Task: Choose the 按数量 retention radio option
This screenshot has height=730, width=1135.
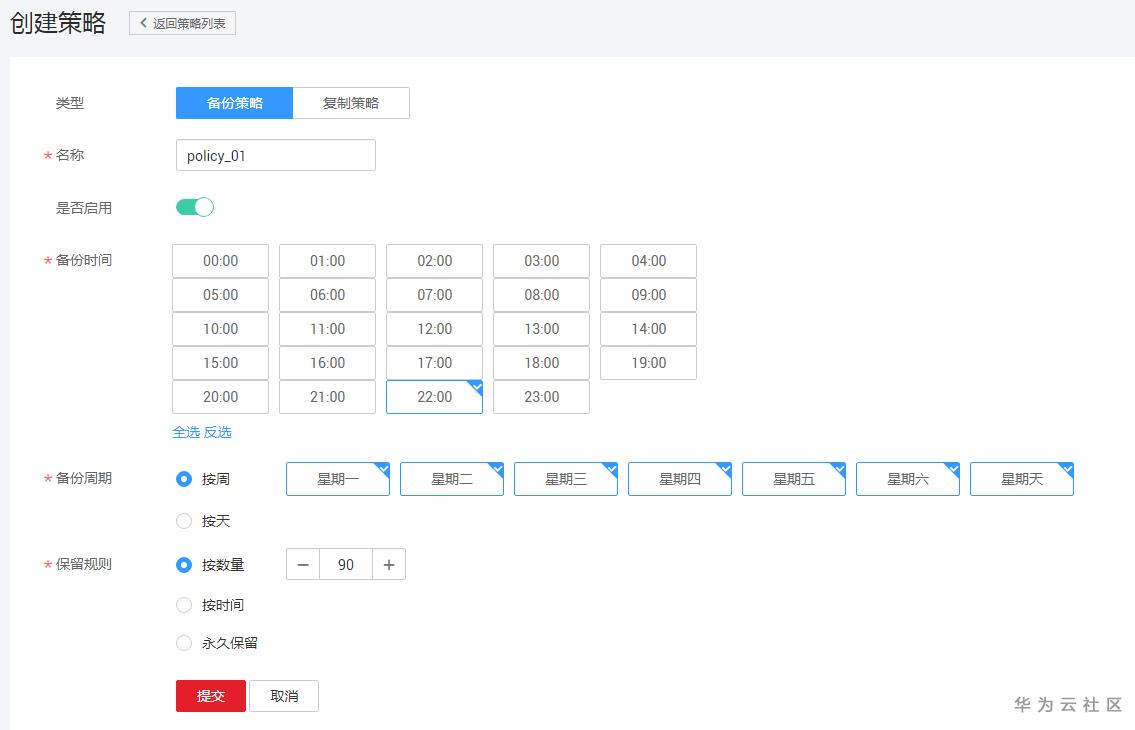Action: [x=184, y=565]
